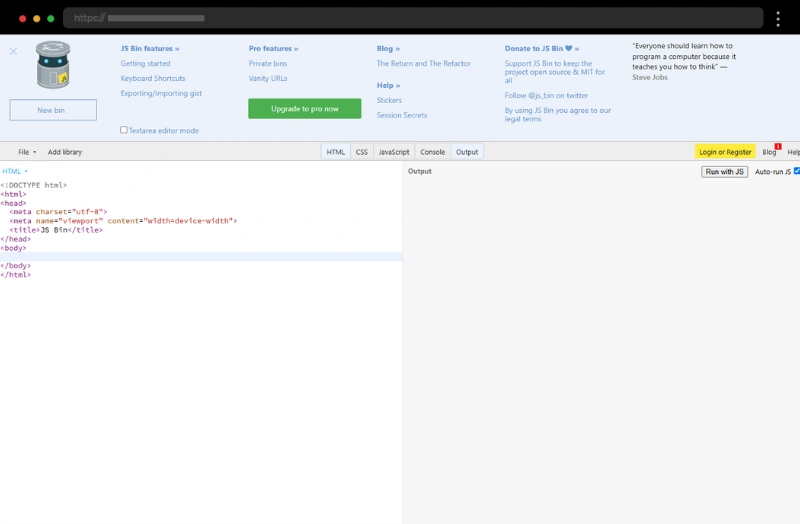Open Keyboard Shortcuts link
The height and width of the screenshot is (524, 800).
point(153,78)
